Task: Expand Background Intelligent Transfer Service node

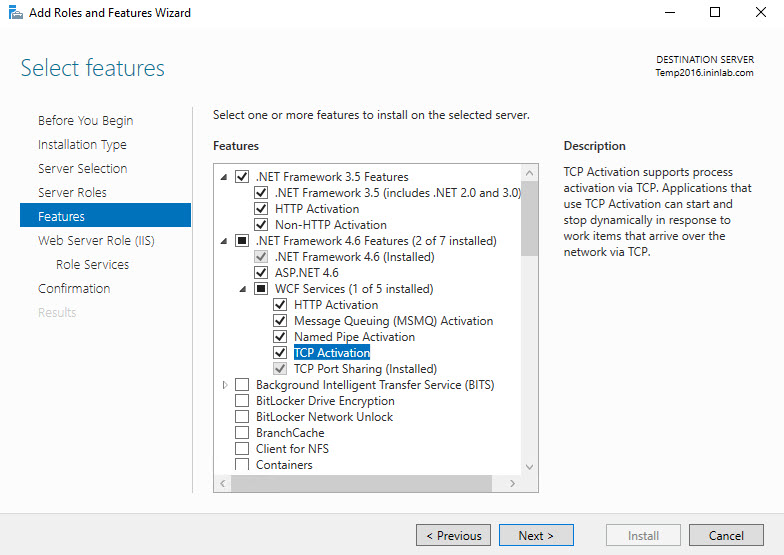Action: (x=224, y=385)
